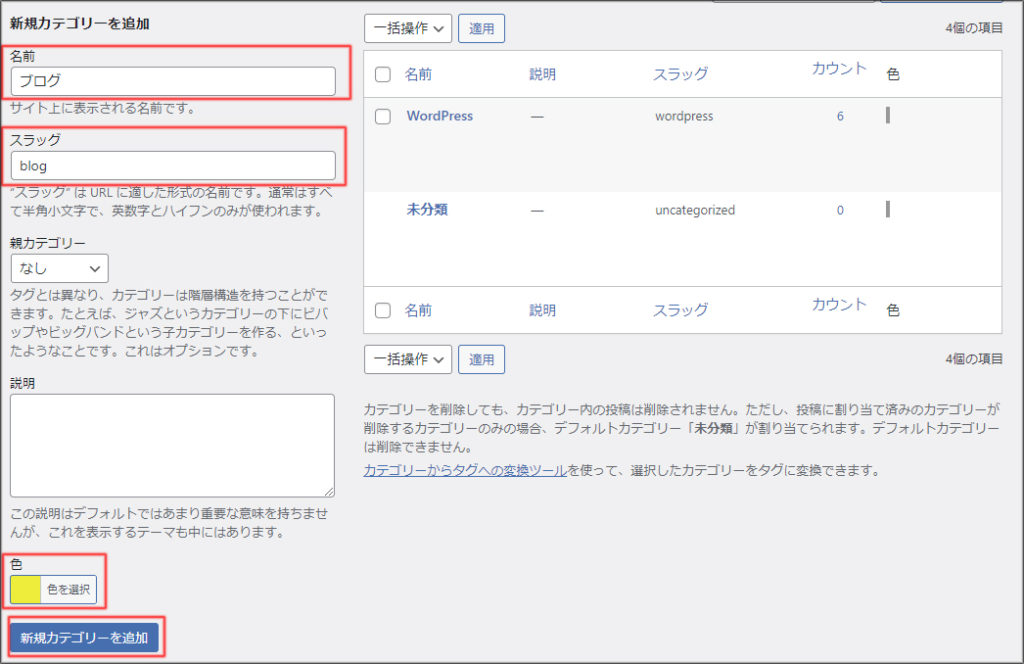Click the スラッグ input field containing blog
This screenshot has width=1024, height=664.
[173, 165]
